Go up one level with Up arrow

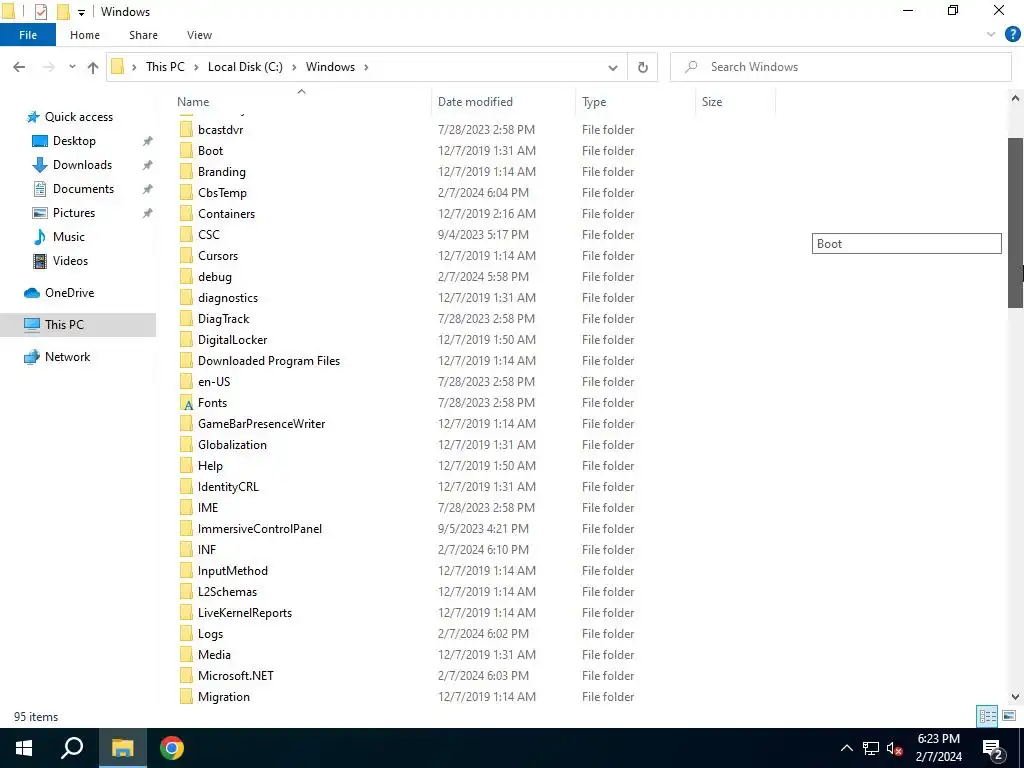pyautogui.click(x=93, y=67)
